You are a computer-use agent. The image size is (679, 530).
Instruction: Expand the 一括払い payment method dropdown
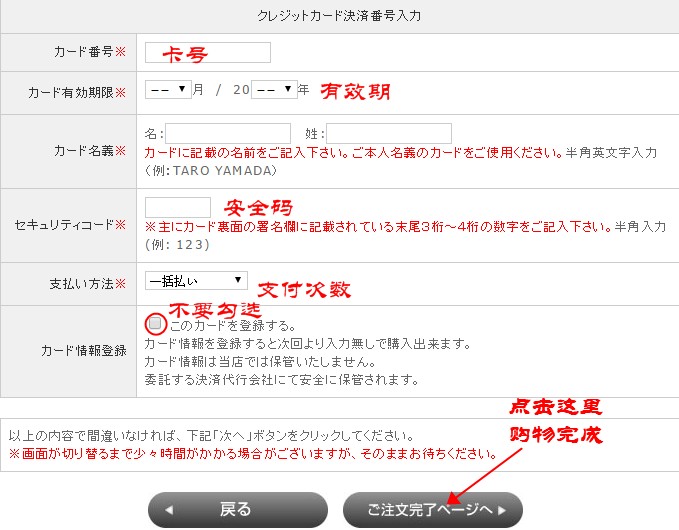click(196, 281)
